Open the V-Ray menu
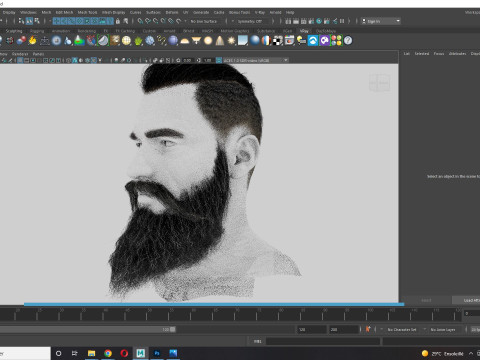Image resolution: width=480 pixels, height=360 pixels. tap(260, 12)
